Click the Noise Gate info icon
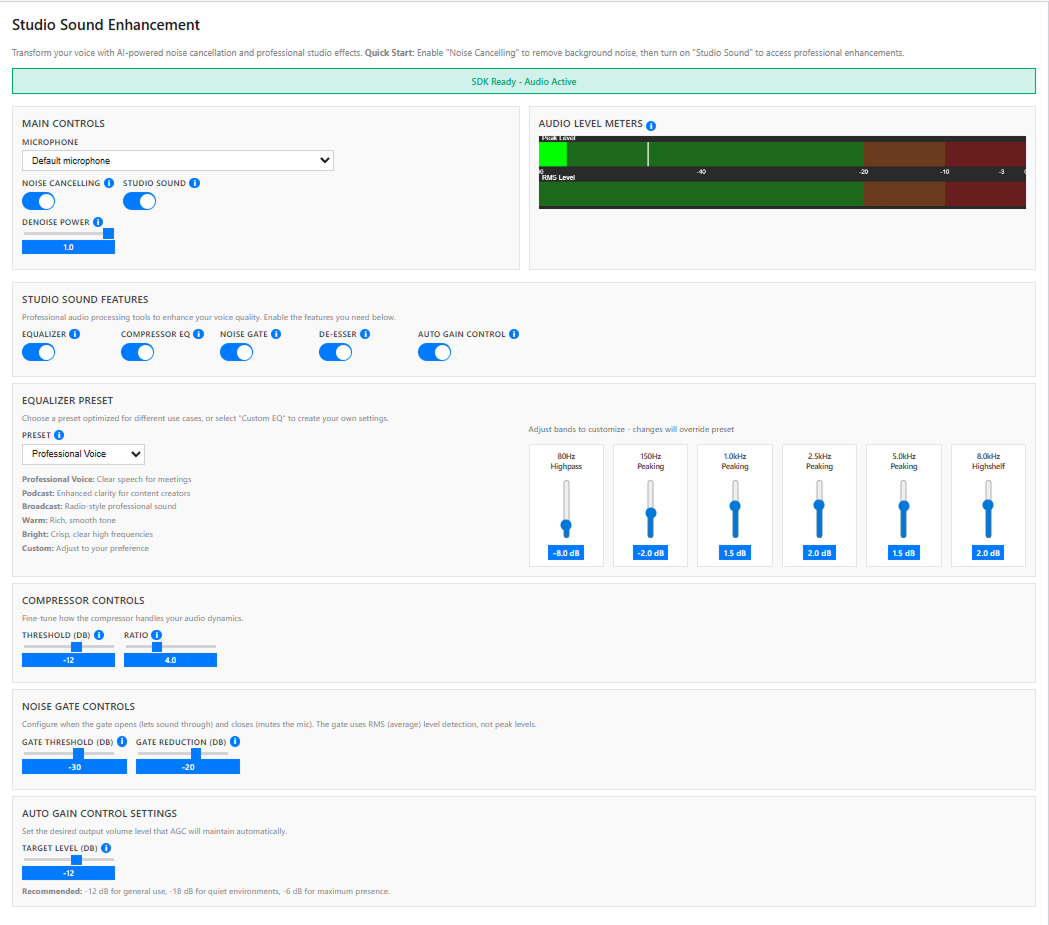Image resolution: width=1049 pixels, height=925 pixels. pos(276,334)
